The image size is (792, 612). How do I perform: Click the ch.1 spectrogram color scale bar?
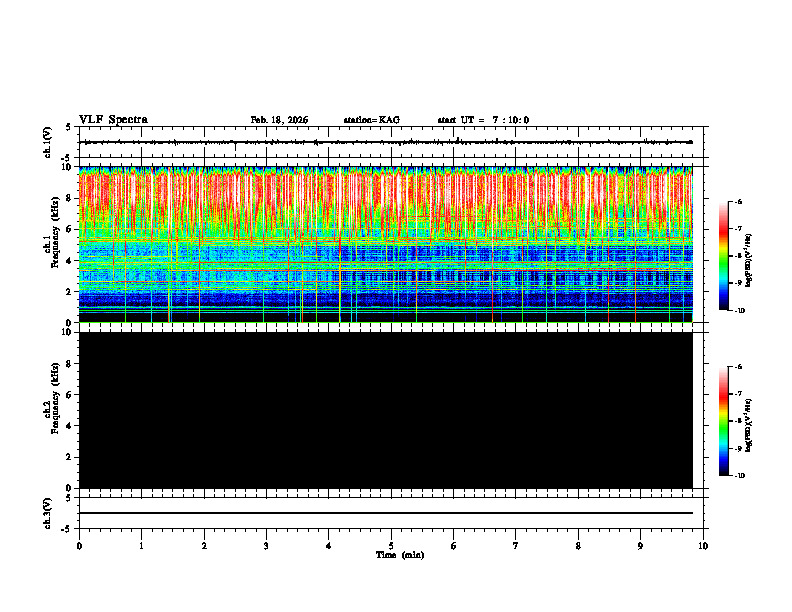(x=723, y=256)
